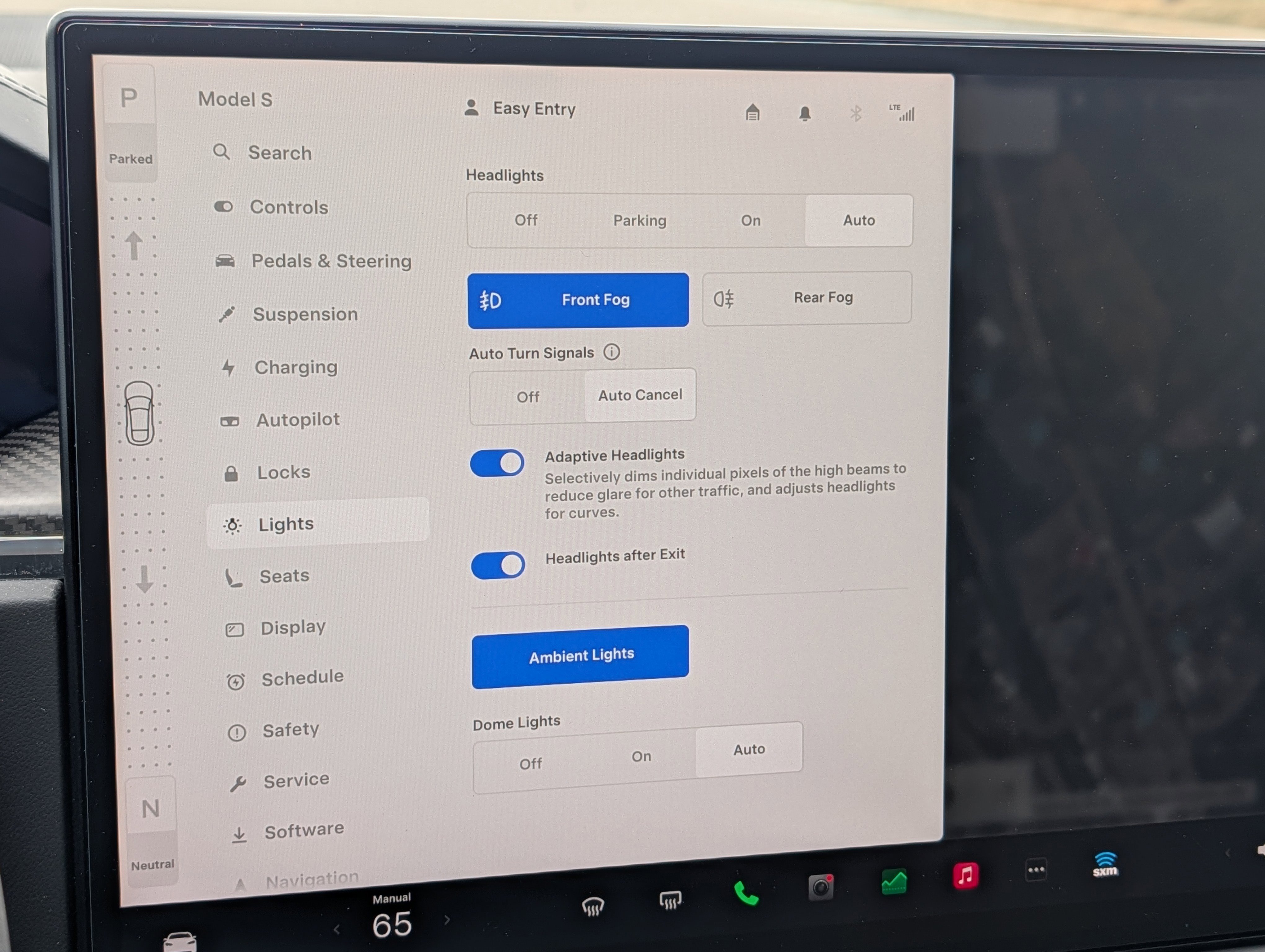Image resolution: width=1265 pixels, height=952 pixels.
Task: Increase temperature with right chevron
Action: (x=447, y=919)
